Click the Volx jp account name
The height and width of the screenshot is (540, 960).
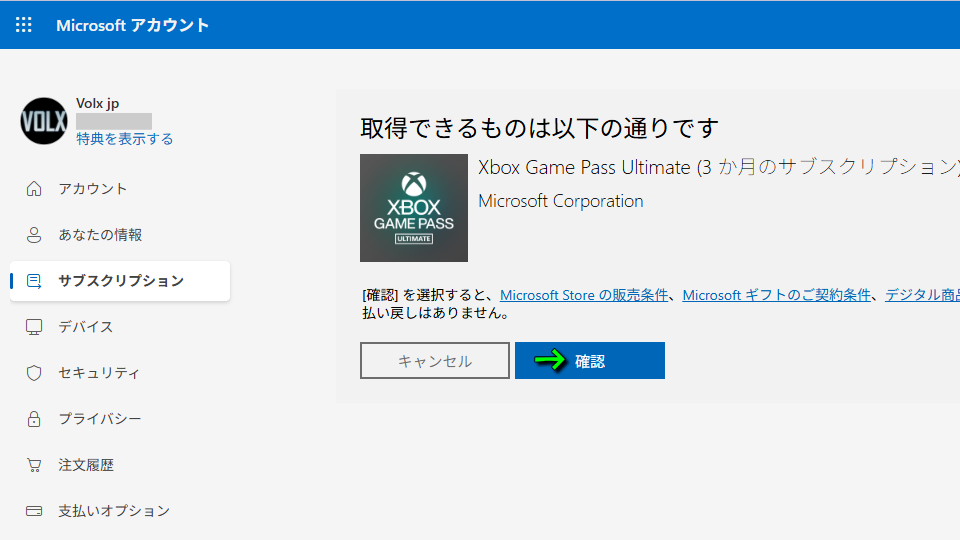coord(97,103)
